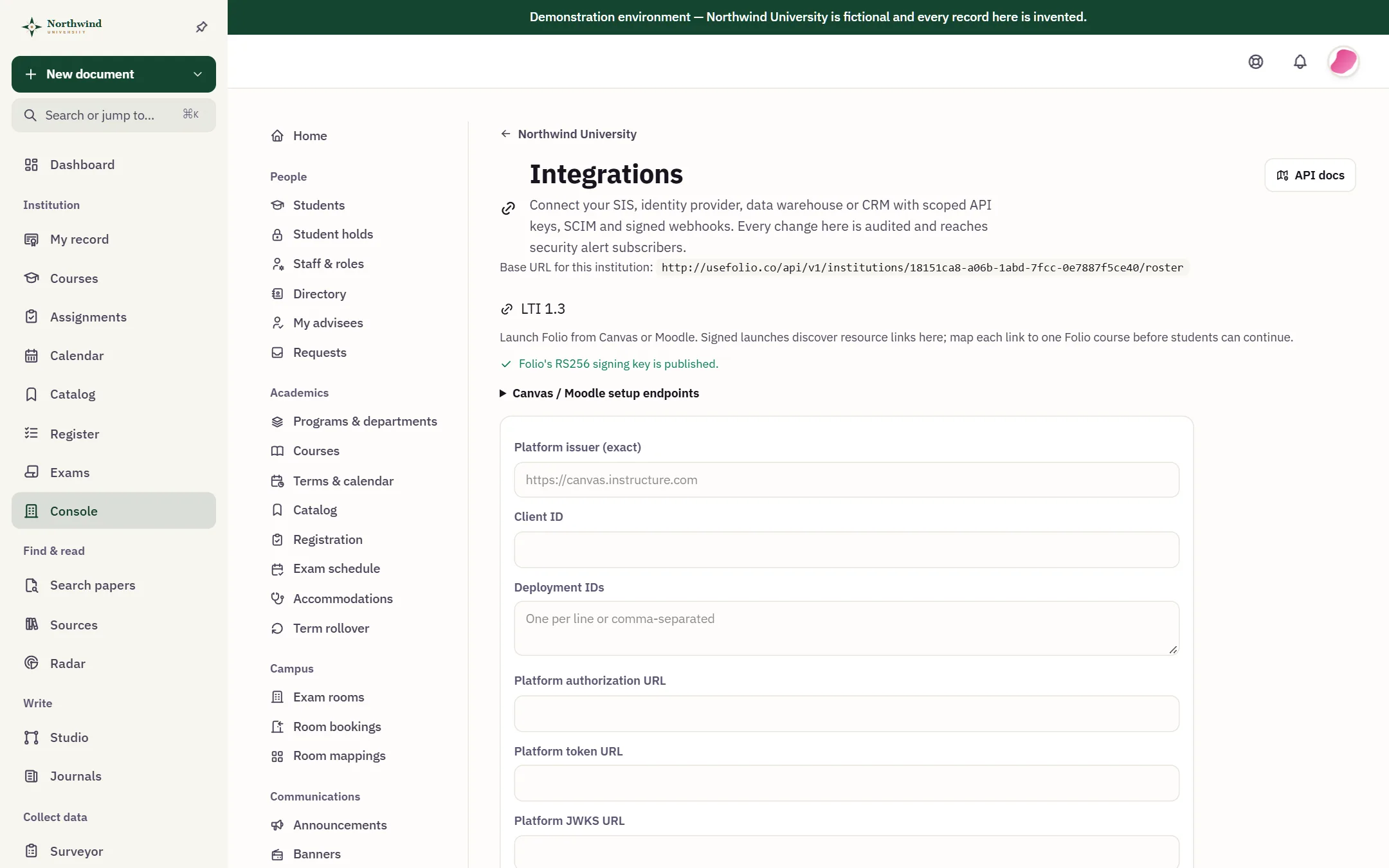Image resolution: width=1389 pixels, height=868 pixels.
Task: Click the Exams sidebar icon
Action: click(x=31, y=472)
